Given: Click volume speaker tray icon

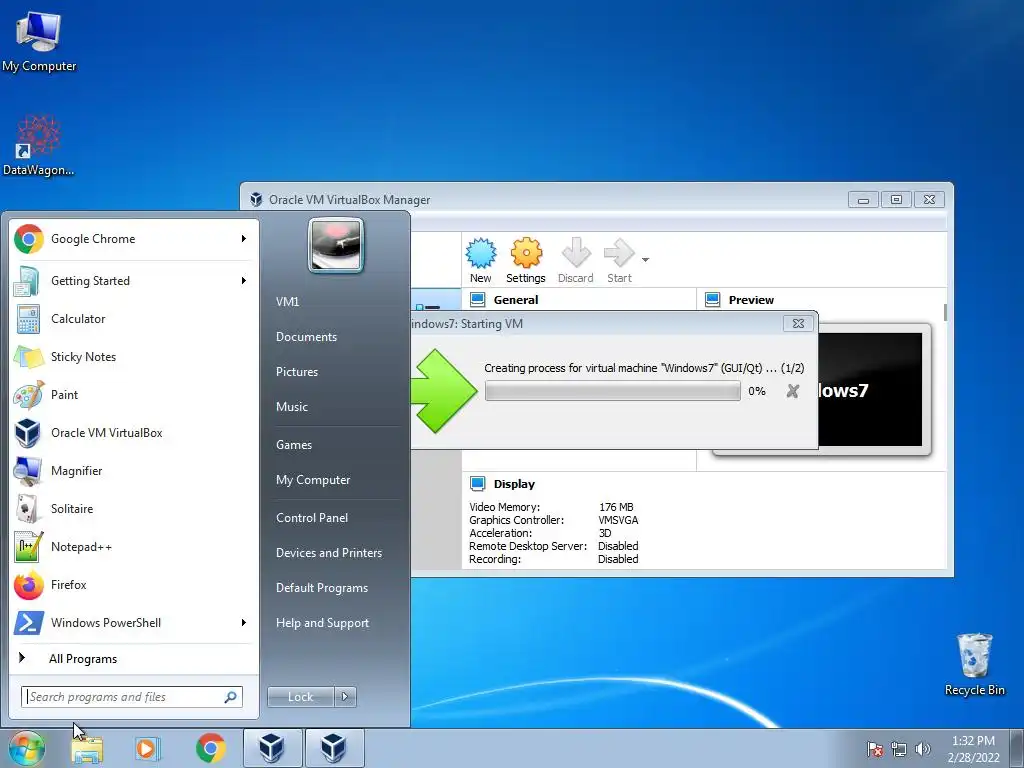Looking at the screenshot, I should click(x=923, y=749).
